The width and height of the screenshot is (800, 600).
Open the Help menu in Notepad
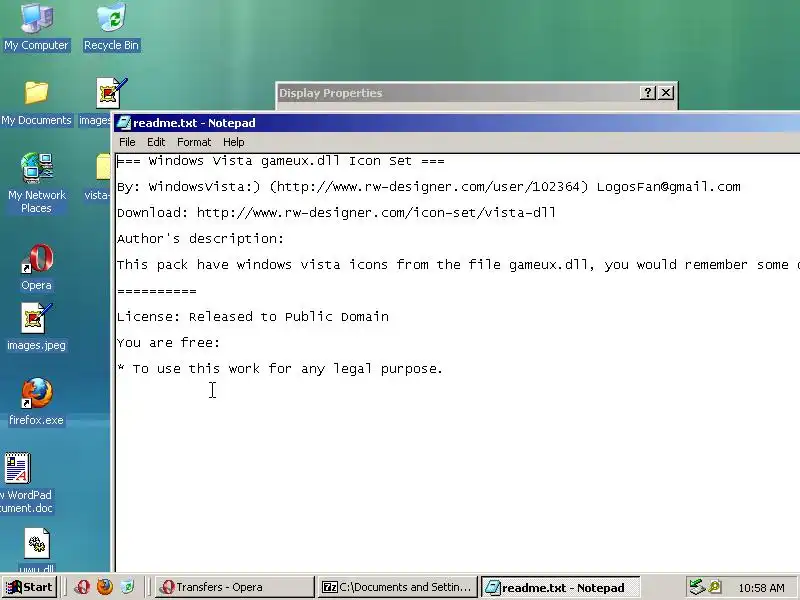coord(234,142)
